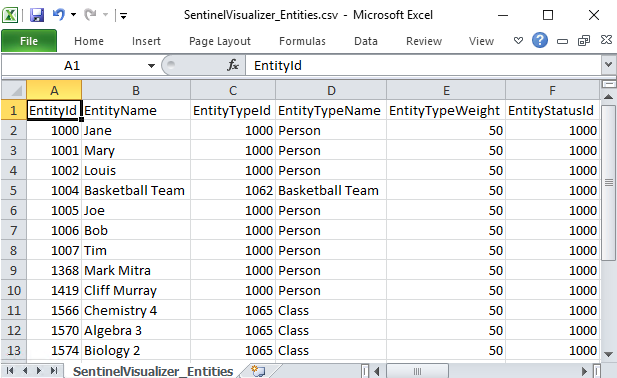Screen dimensions: 617x378
Task: Go to next sheet tab arrow
Action: (39, 371)
